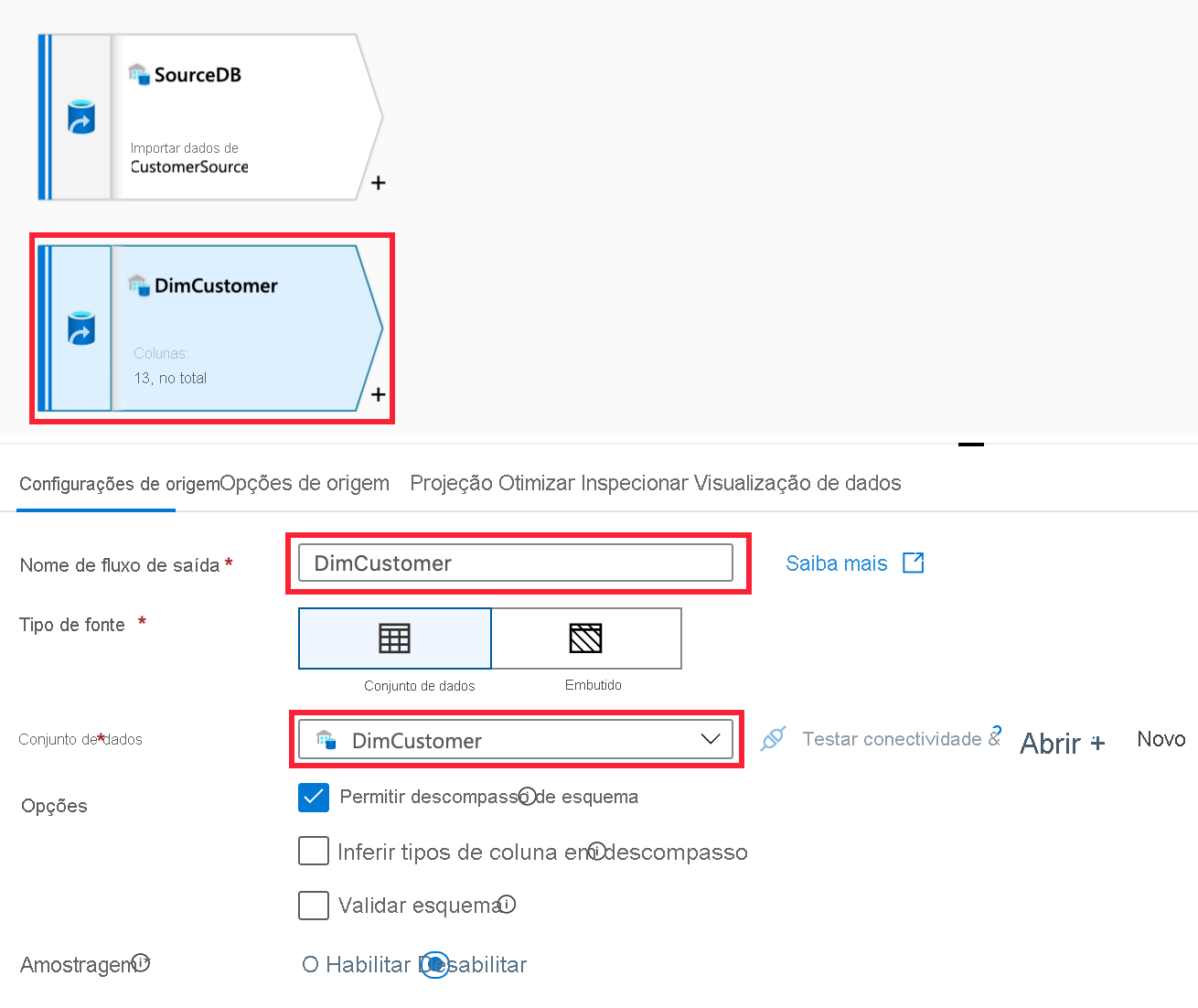1198x1008 pixels.
Task: Click the info icon beside Validar esquema
Action: tap(506, 905)
